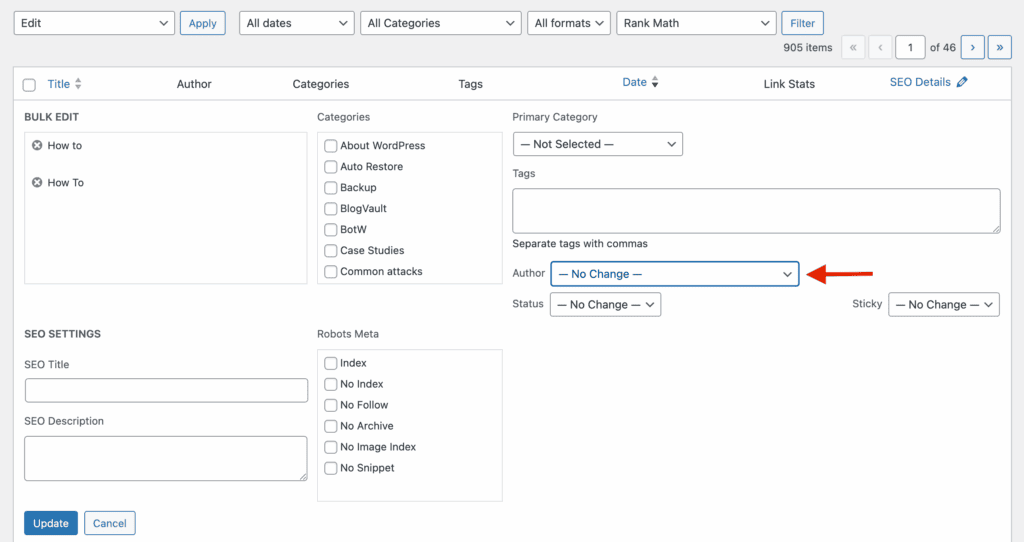Cancel the bulk edit

(110, 523)
